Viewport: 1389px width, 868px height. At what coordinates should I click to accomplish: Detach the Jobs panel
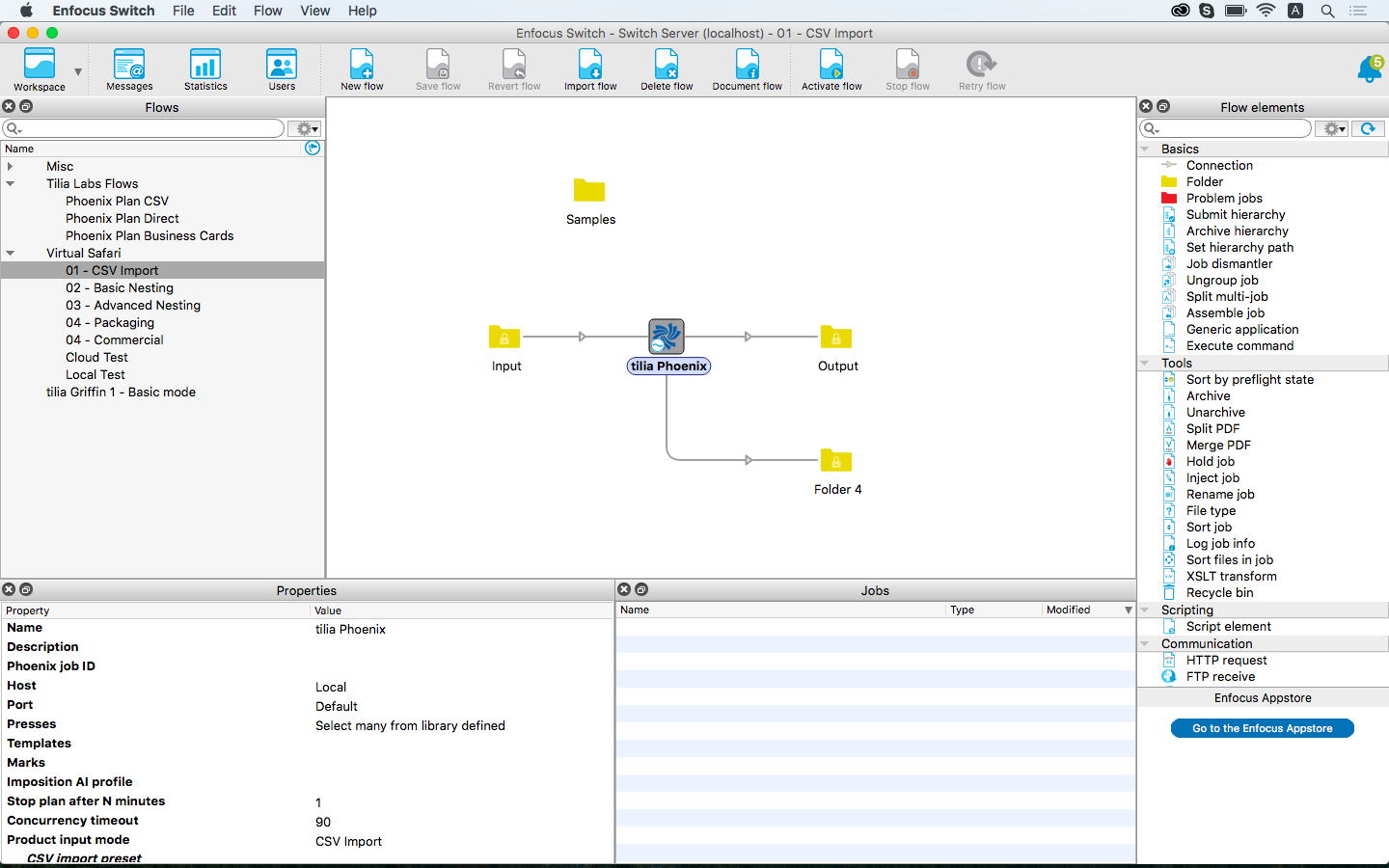(641, 589)
